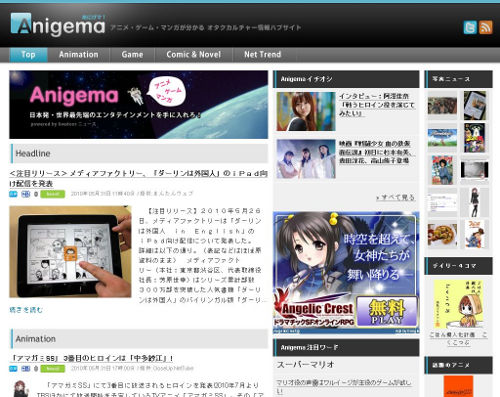Click the three girls movie thumbnail

(x=306, y=159)
